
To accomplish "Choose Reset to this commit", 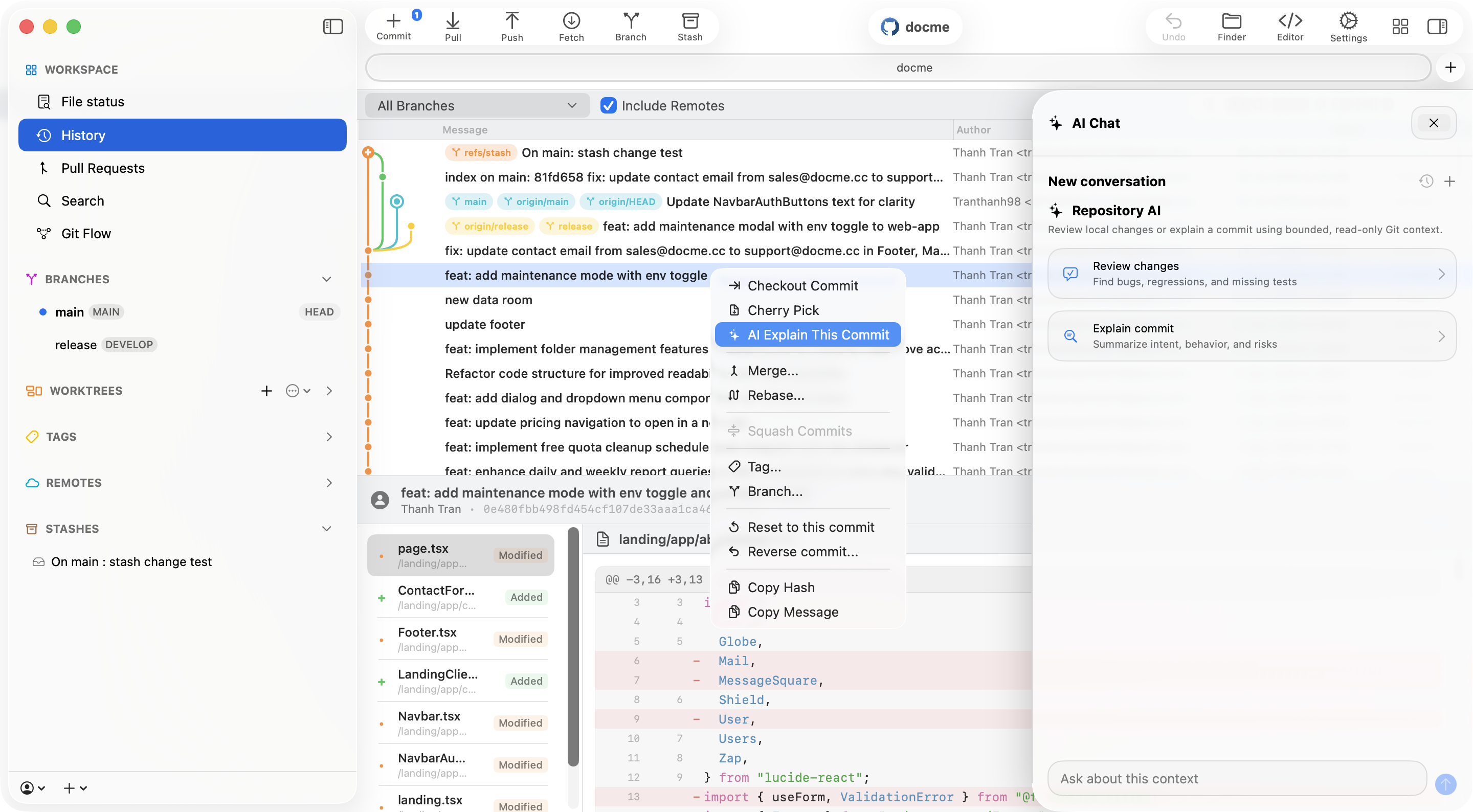I will coord(808,527).
